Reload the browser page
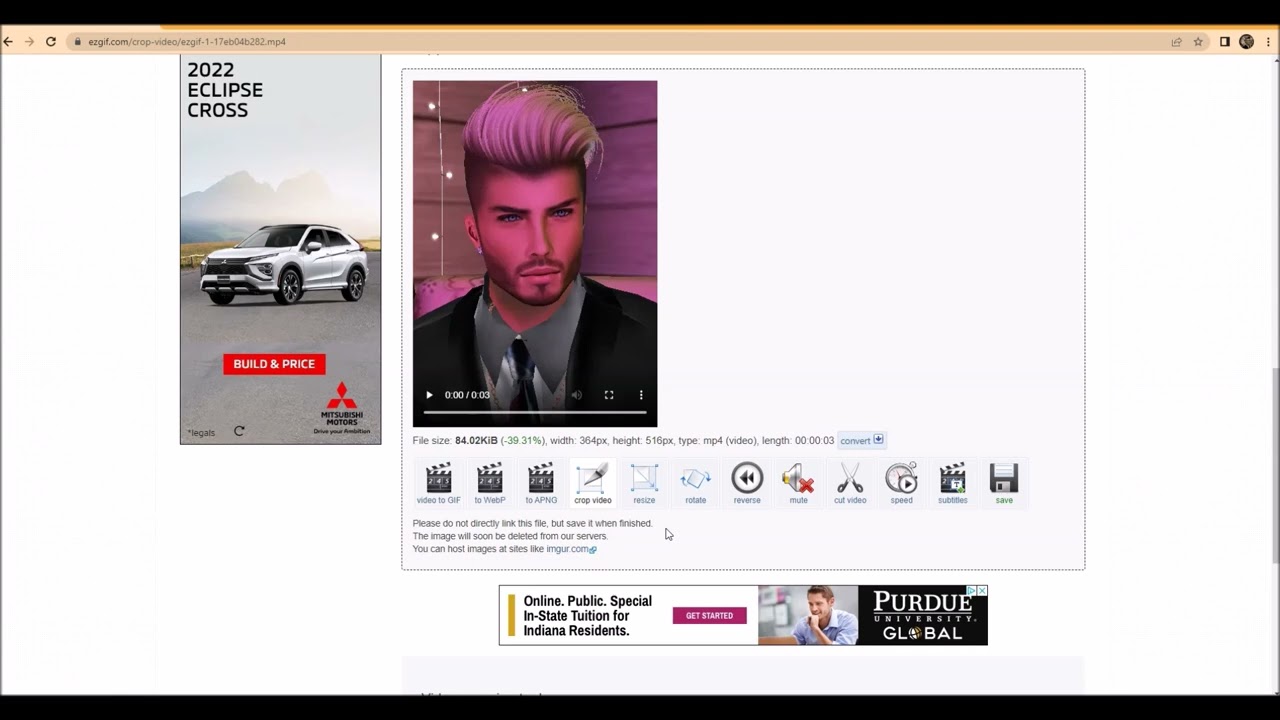1280x720 pixels. pyautogui.click(x=51, y=42)
